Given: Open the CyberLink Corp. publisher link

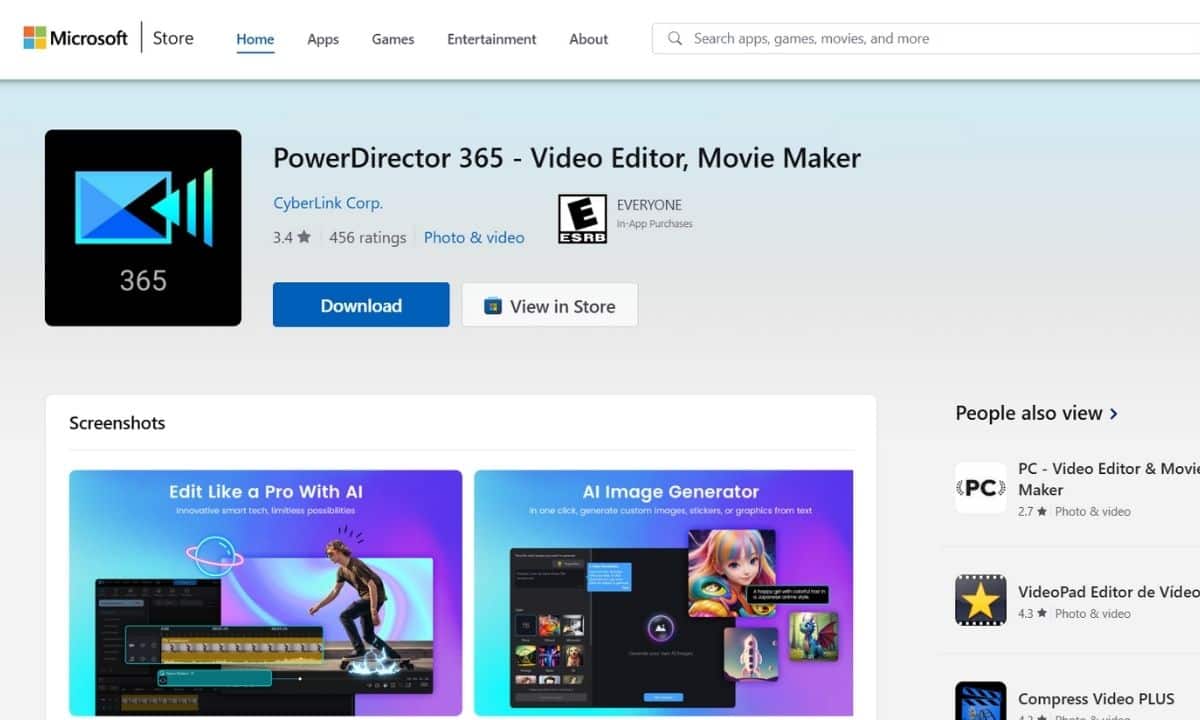Looking at the screenshot, I should point(328,203).
